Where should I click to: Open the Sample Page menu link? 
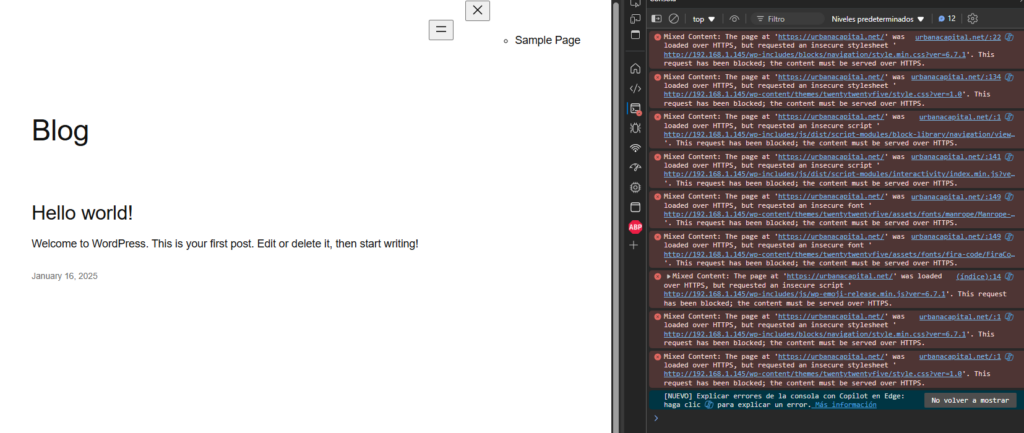(x=547, y=40)
